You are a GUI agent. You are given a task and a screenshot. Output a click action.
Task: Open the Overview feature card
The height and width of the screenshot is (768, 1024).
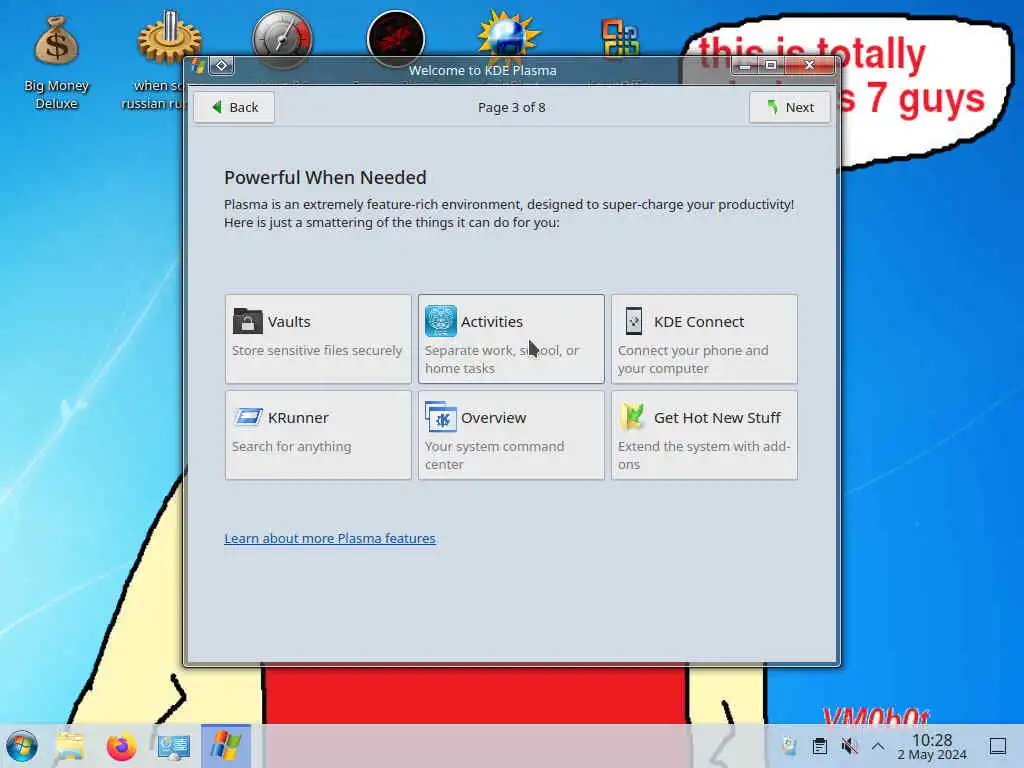tap(511, 435)
